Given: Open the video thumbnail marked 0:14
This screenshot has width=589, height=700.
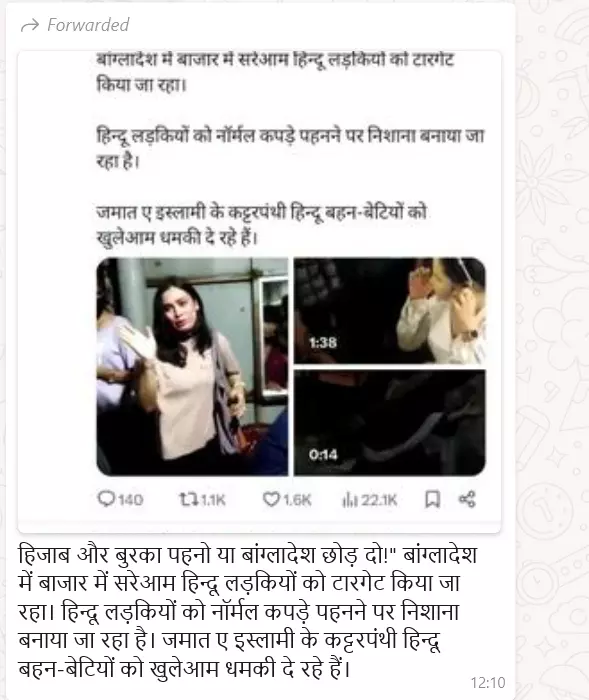Looking at the screenshot, I should (x=389, y=423).
